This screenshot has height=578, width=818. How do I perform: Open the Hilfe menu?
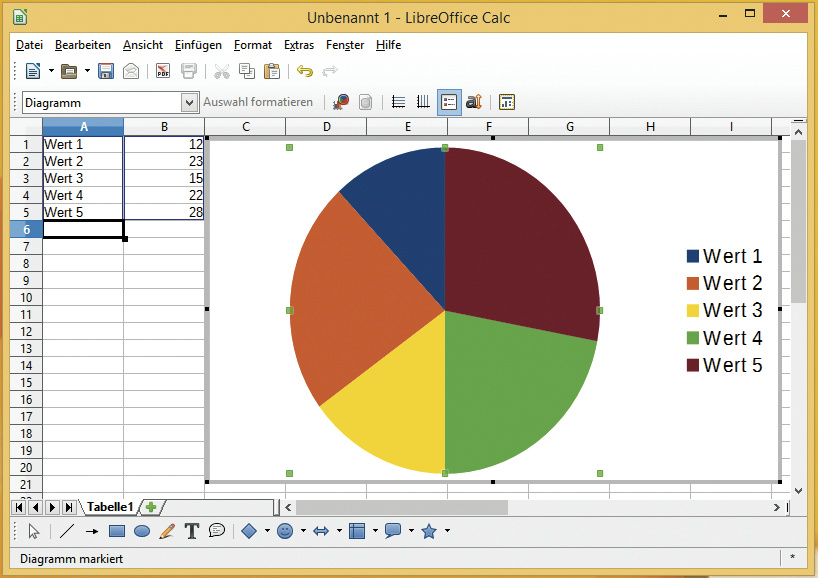click(x=389, y=45)
